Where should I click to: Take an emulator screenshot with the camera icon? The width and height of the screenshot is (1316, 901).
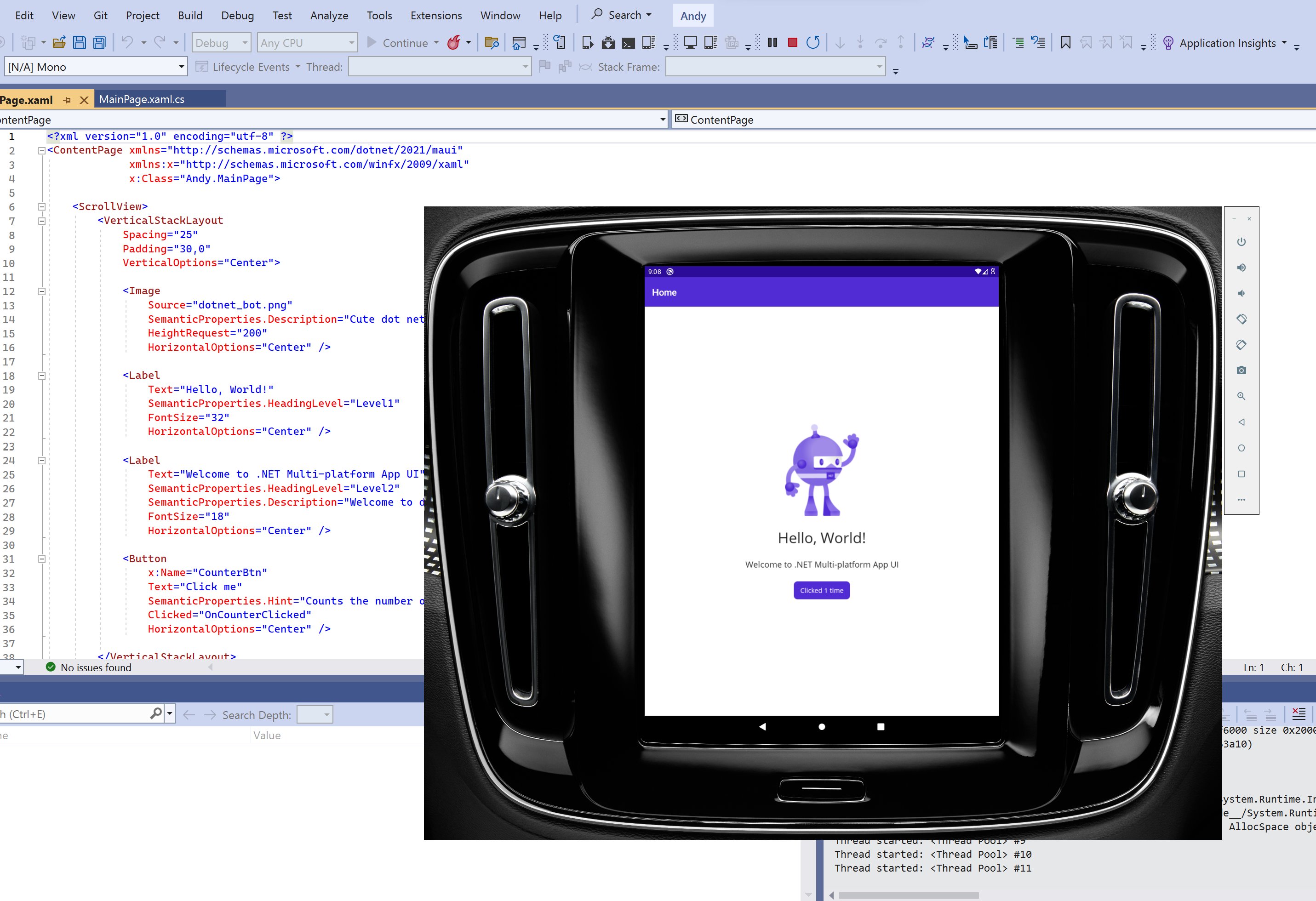coord(1241,370)
